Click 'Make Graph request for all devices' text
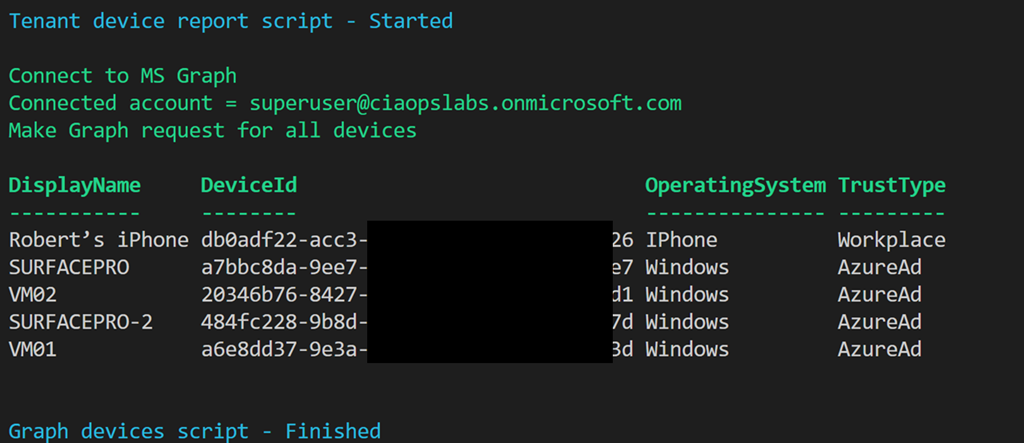This screenshot has height=443, width=1024. coord(212,130)
